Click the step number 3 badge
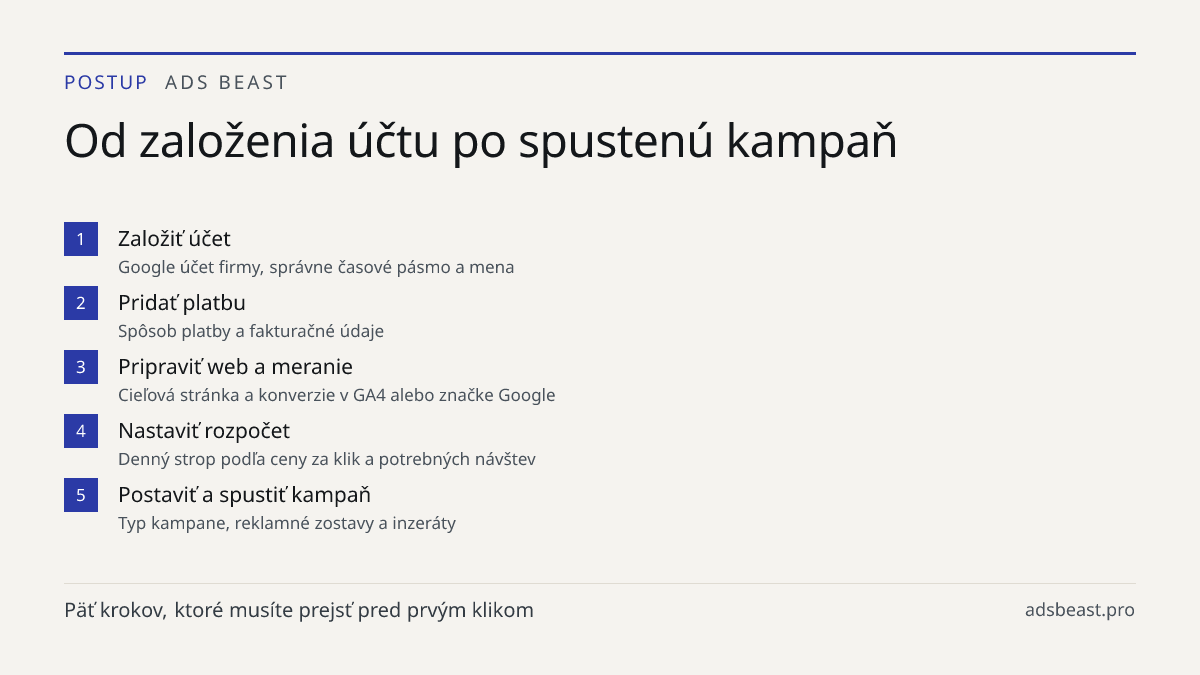Image resolution: width=1200 pixels, height=675 pixels. (81, 367)
